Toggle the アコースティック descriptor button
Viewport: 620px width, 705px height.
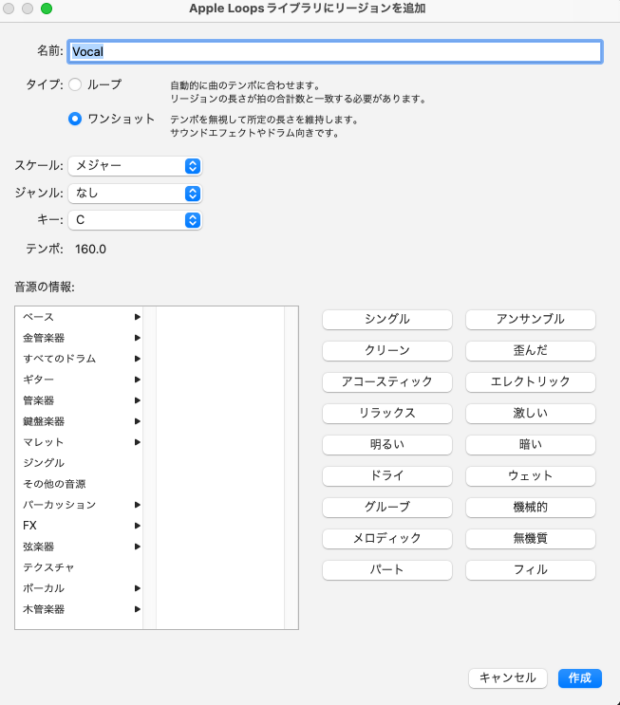[x=387, y=382]
